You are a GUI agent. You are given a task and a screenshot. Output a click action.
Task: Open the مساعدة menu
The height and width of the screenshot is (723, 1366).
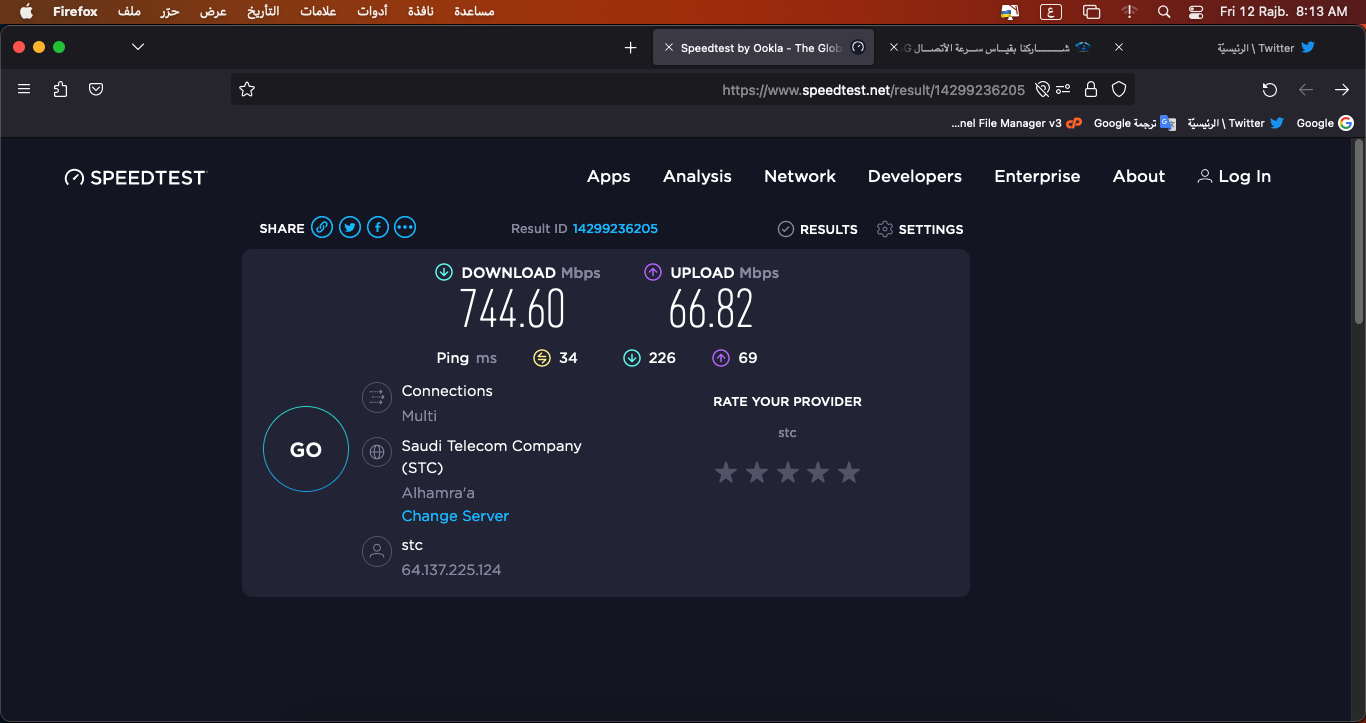point(474,12)
